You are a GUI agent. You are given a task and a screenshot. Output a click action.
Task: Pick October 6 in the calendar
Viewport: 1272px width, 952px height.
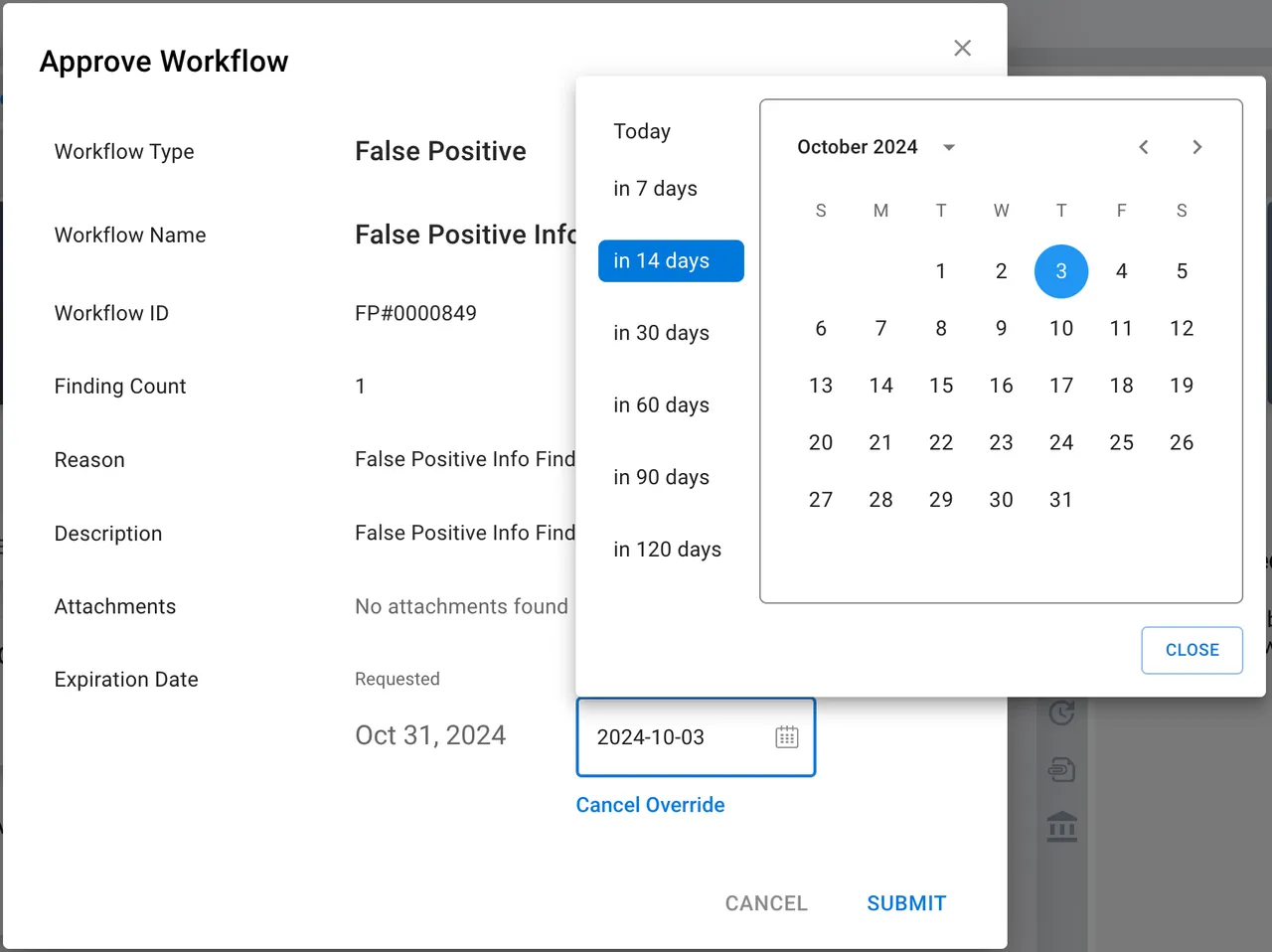tap(821, 328)
